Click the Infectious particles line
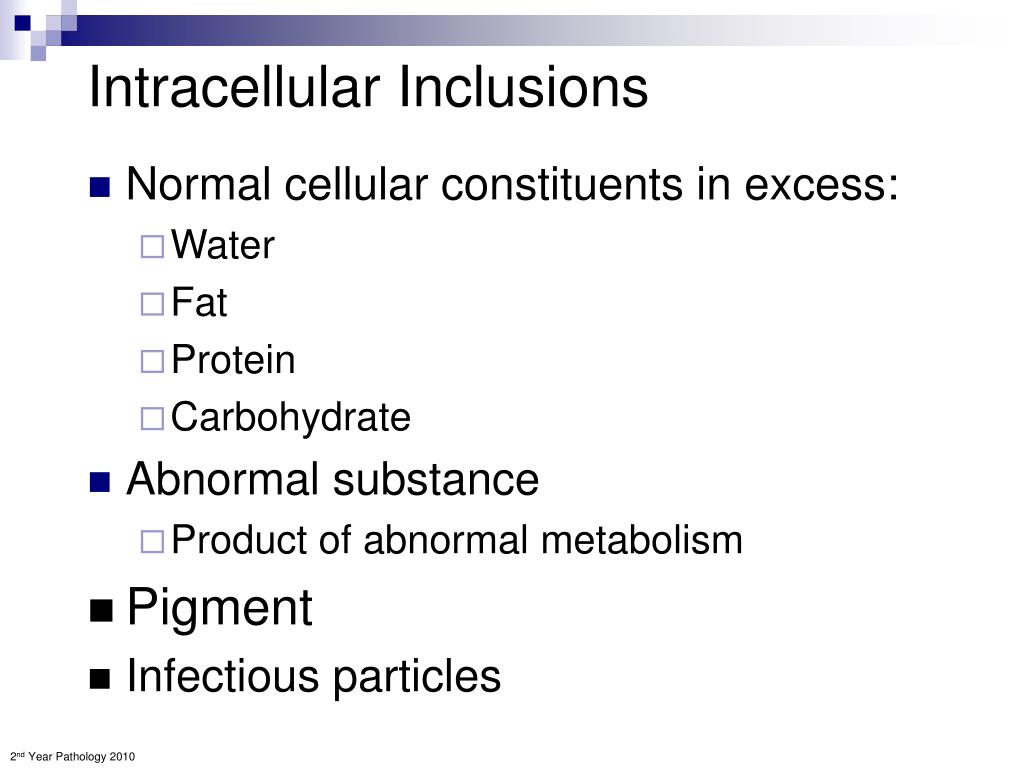Image resolution: width=1024 pixels, height=768 pixels. click(313, 676)
